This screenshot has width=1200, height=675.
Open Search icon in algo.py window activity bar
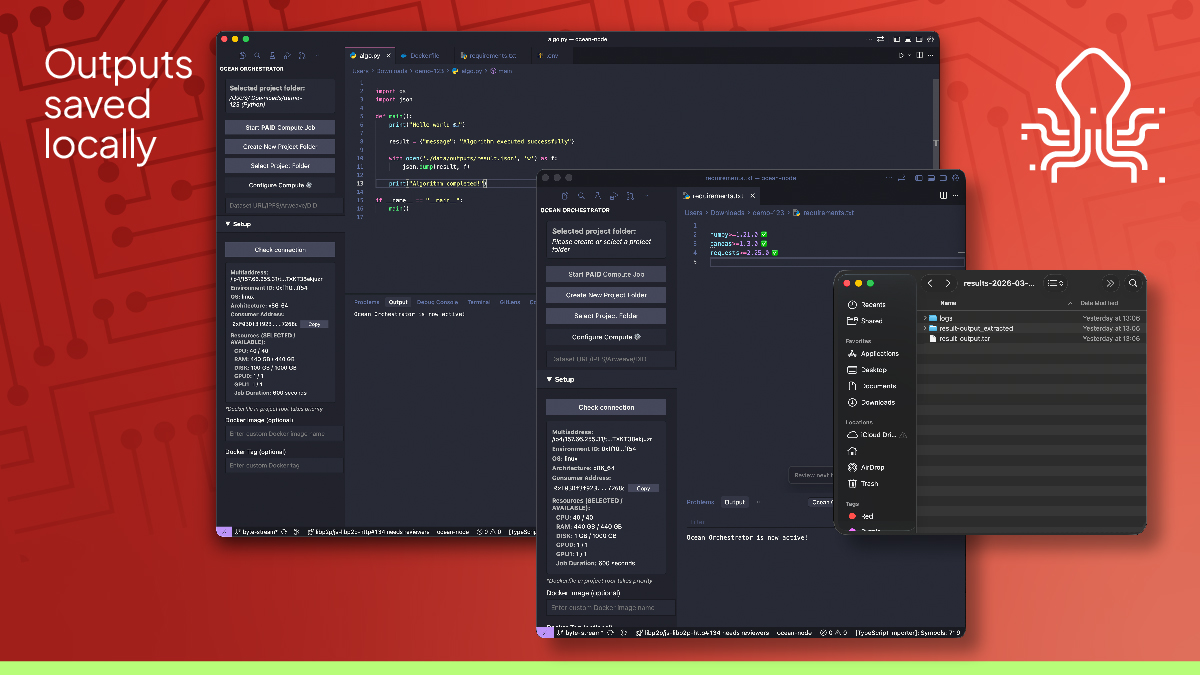[257, 55]
